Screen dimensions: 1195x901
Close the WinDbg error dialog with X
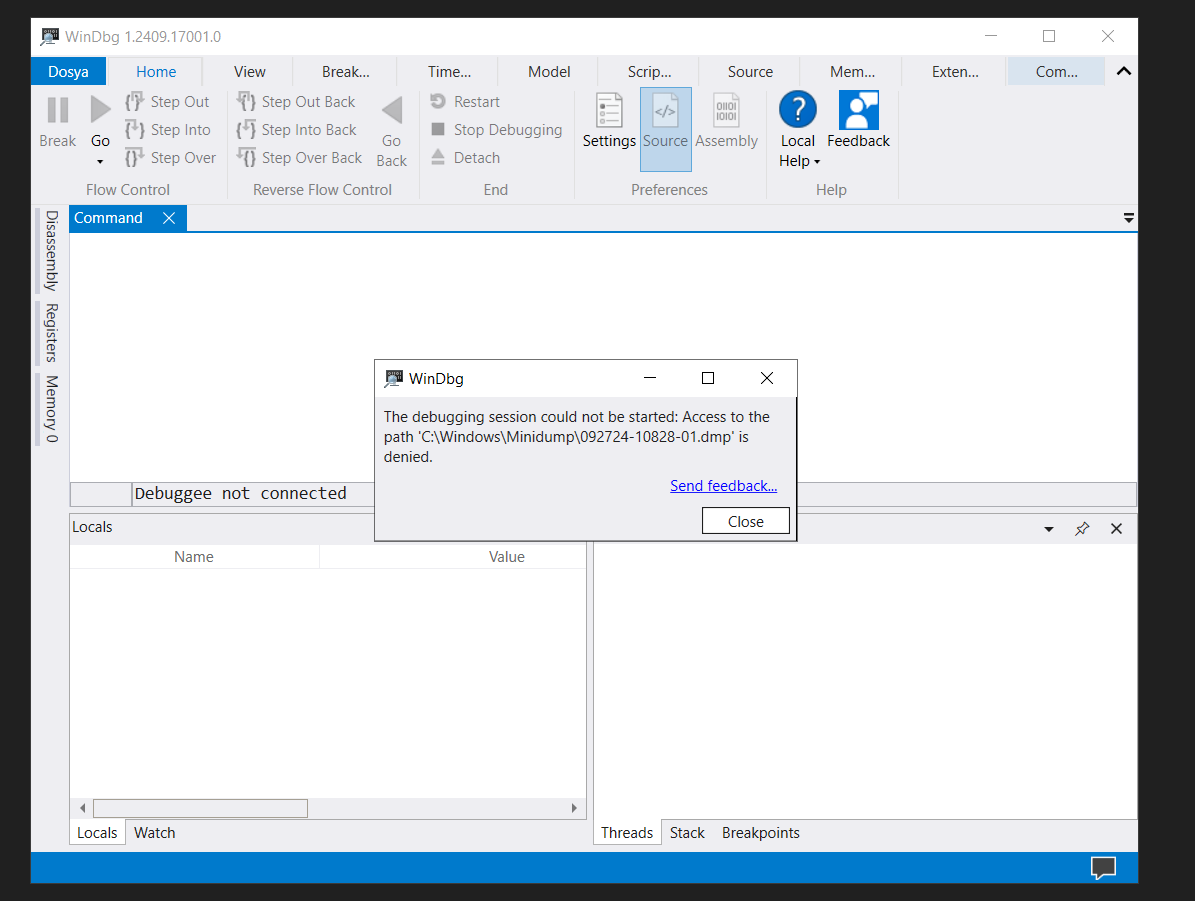pos(767,378)
